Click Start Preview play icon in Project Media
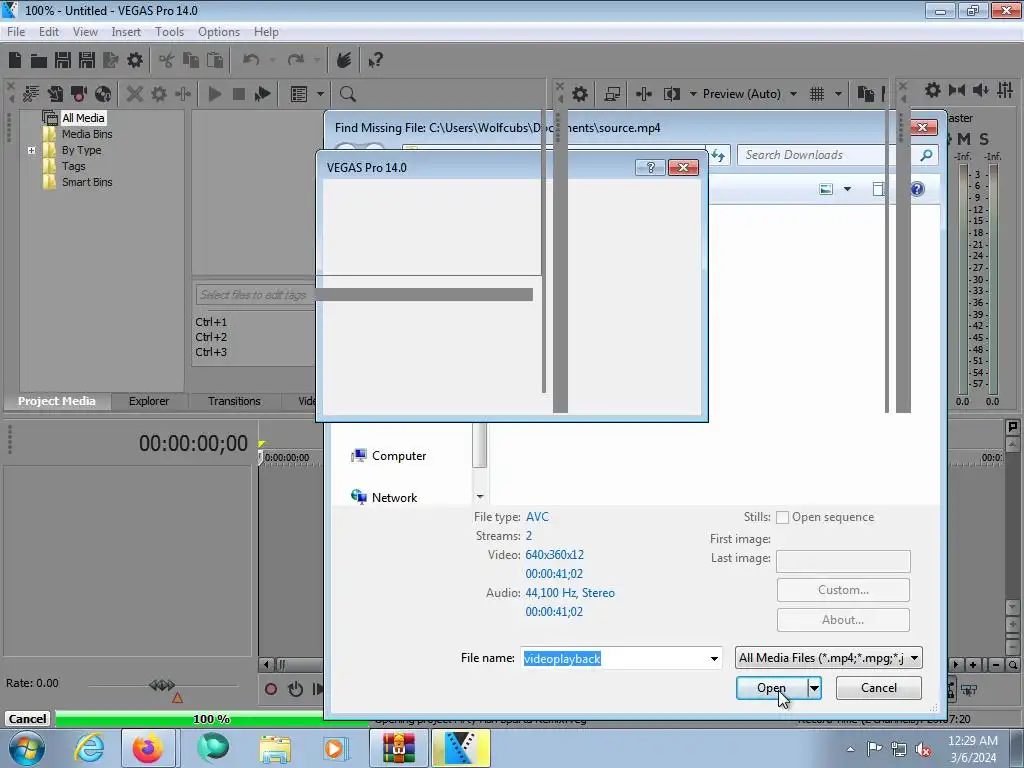 click(214, 94)
